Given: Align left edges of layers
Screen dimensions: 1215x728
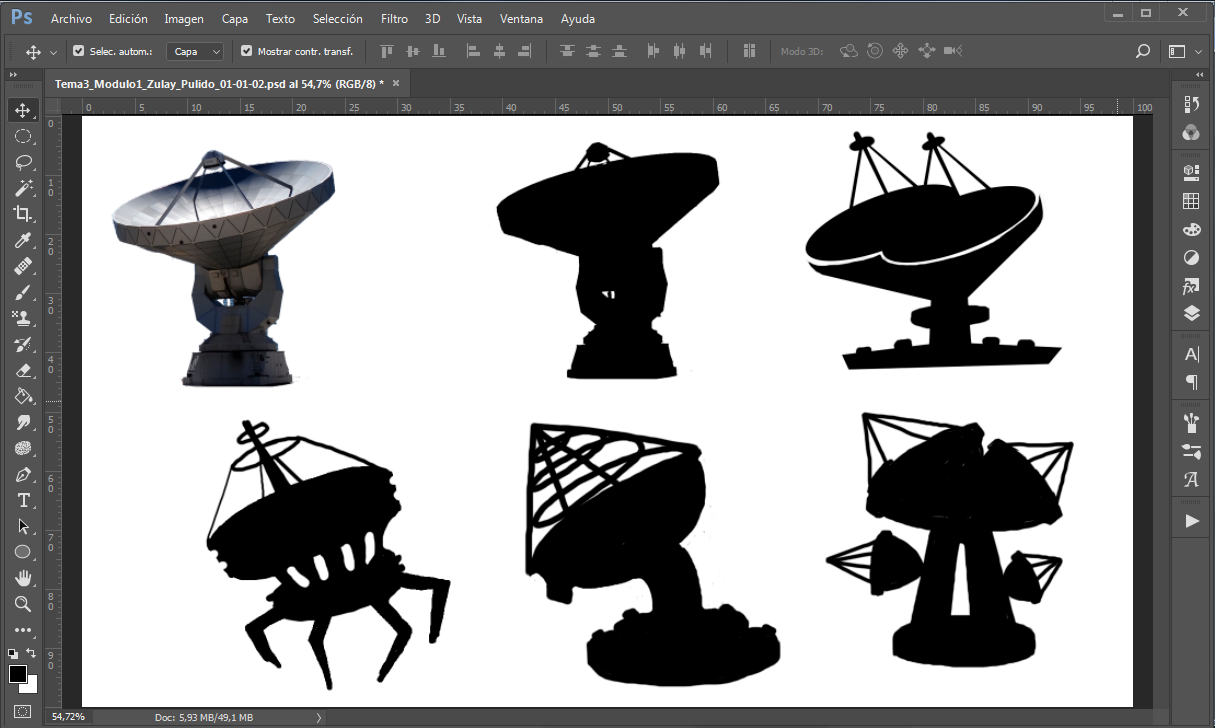Looking at the screenshot, I should (x=474, y=51).
